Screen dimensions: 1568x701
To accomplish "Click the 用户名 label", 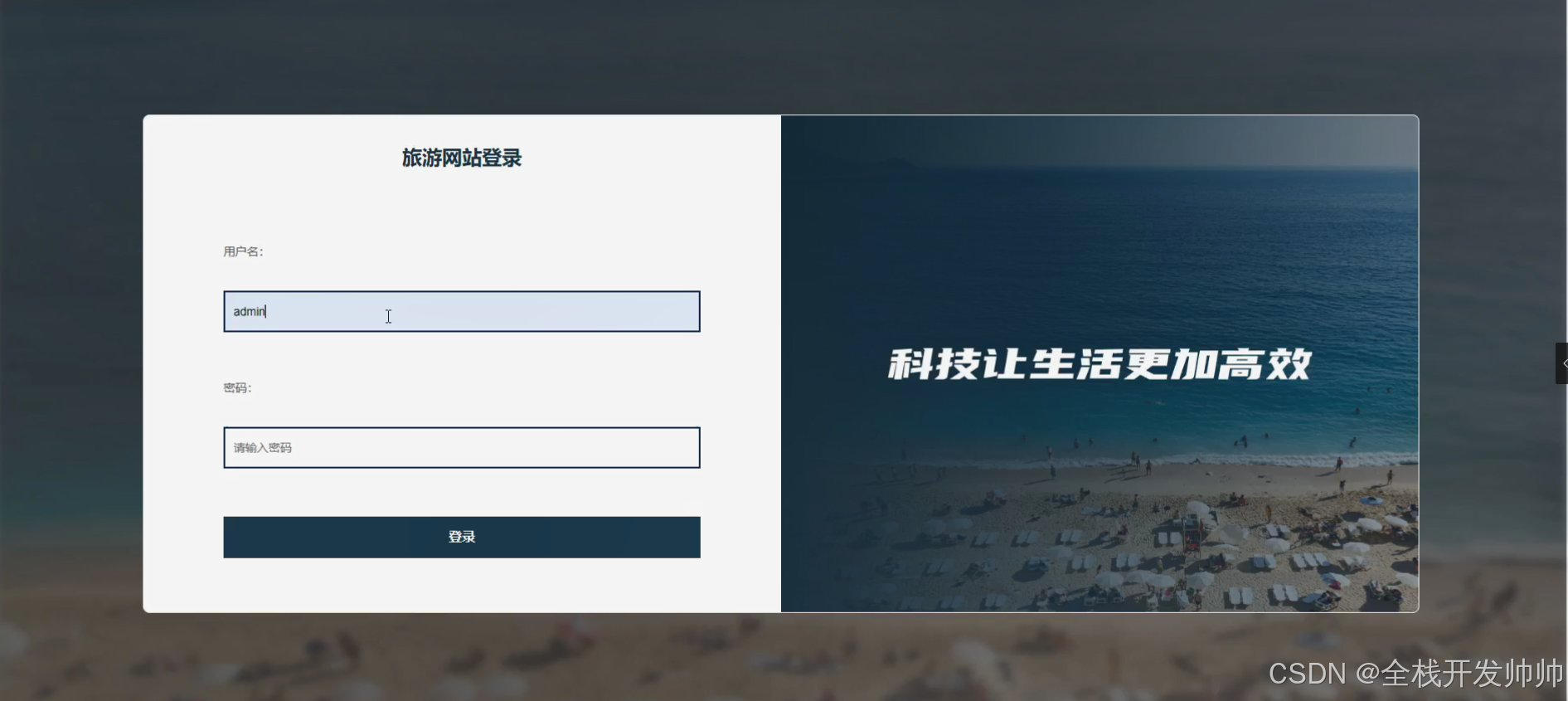I will [x=243, y=251].
